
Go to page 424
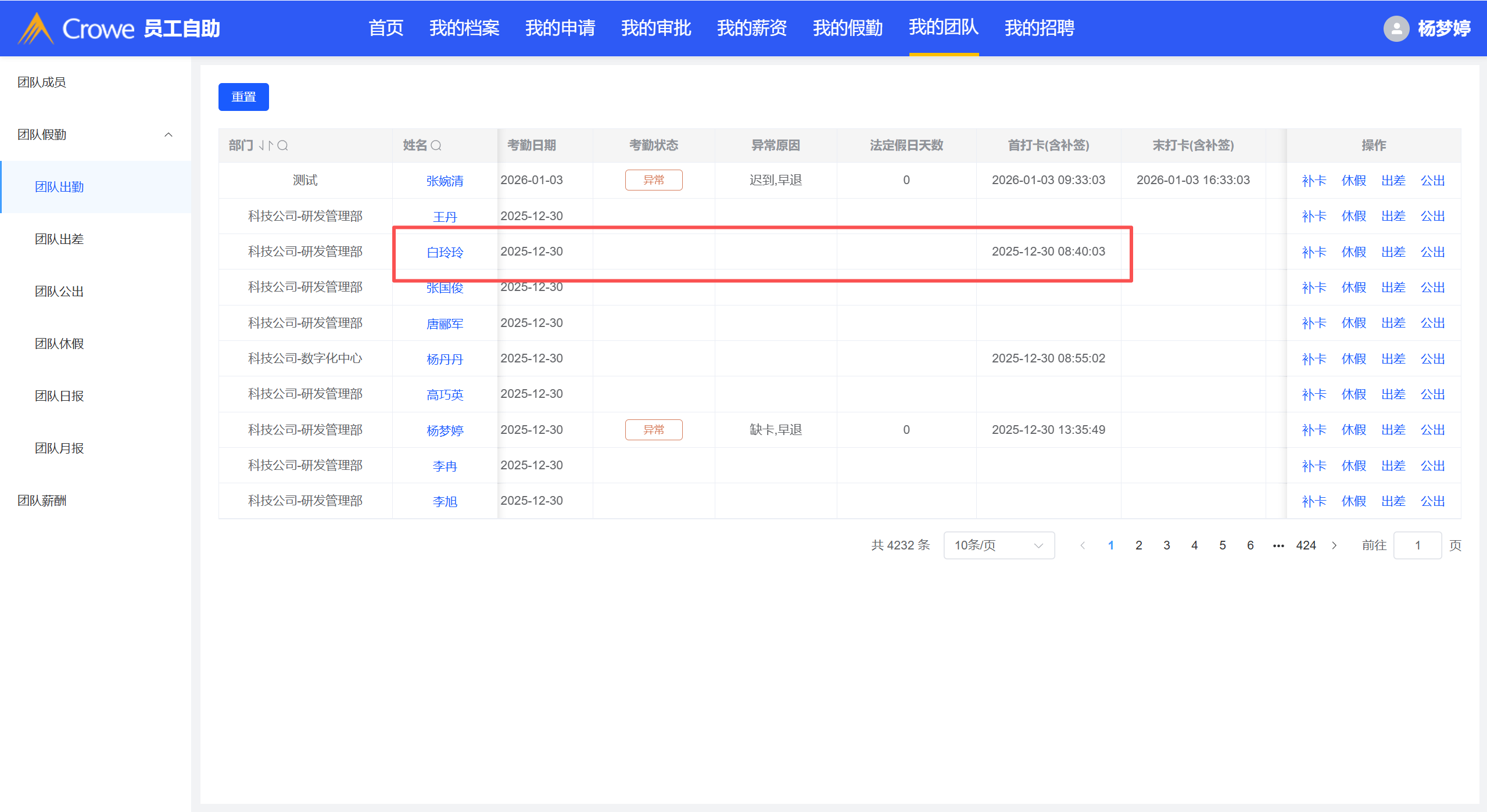(x=1306, y=545)
